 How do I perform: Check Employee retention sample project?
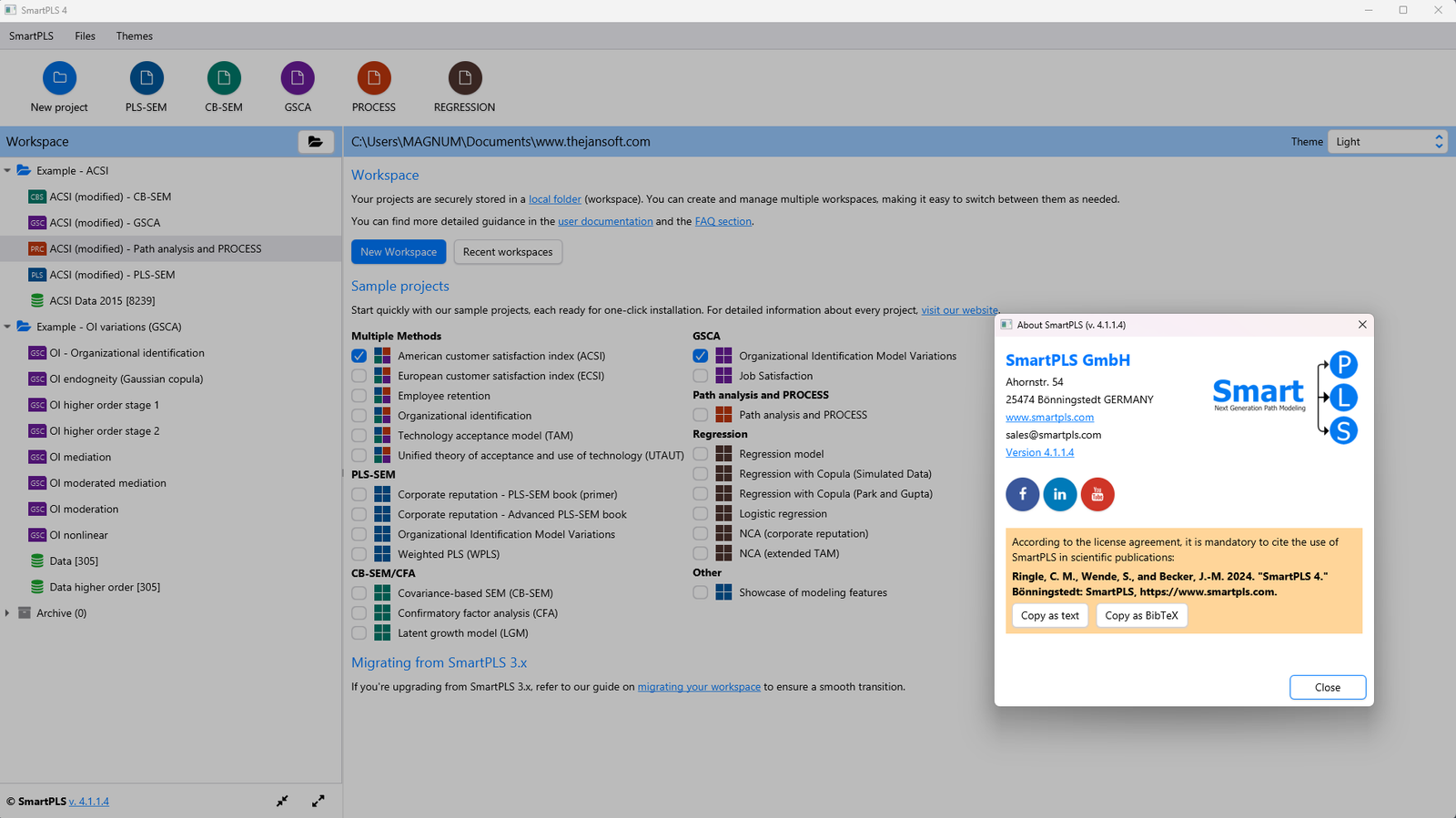coord(359,396)
